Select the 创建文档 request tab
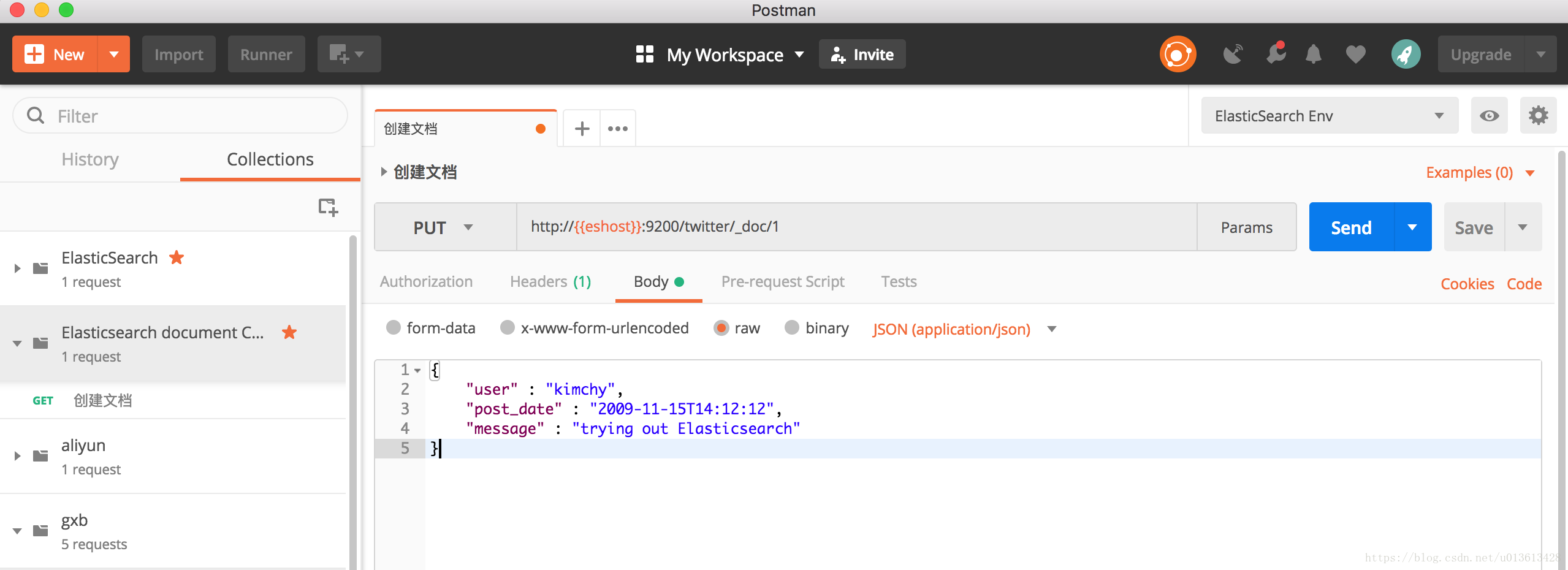The image size is (1568, 570). [465, 129]
